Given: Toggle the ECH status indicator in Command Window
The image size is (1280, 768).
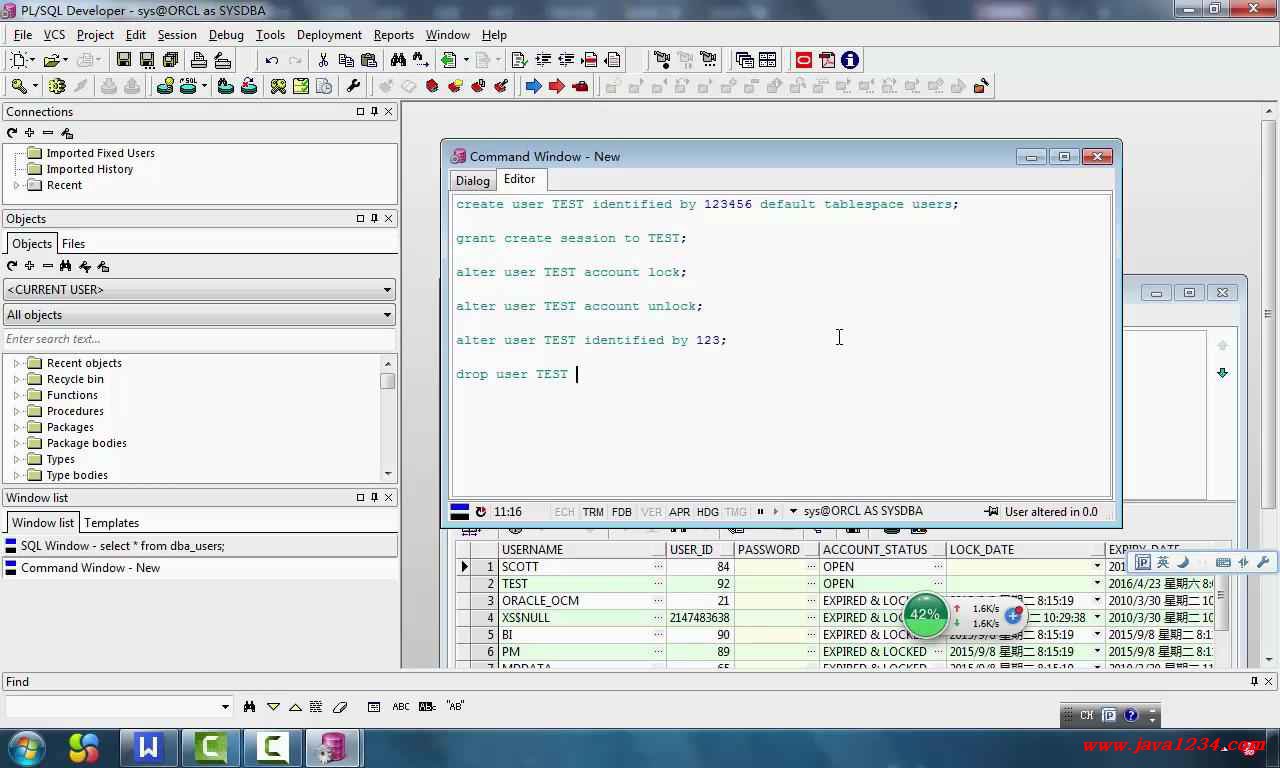Looking at the screenshot, I should pyautogui.click(x=564, y=512).
